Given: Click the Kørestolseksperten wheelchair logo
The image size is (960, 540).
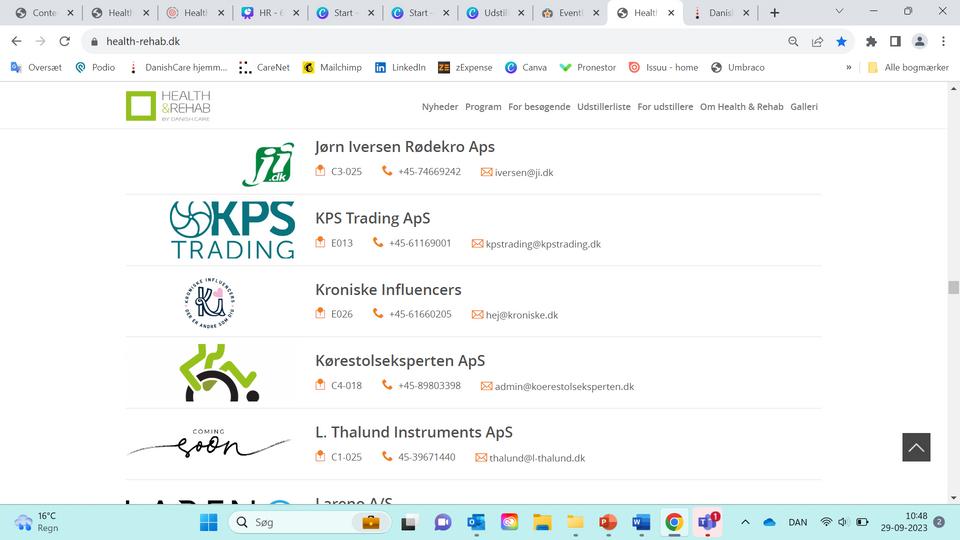Looking at the screenshot, I should (219, 373).
